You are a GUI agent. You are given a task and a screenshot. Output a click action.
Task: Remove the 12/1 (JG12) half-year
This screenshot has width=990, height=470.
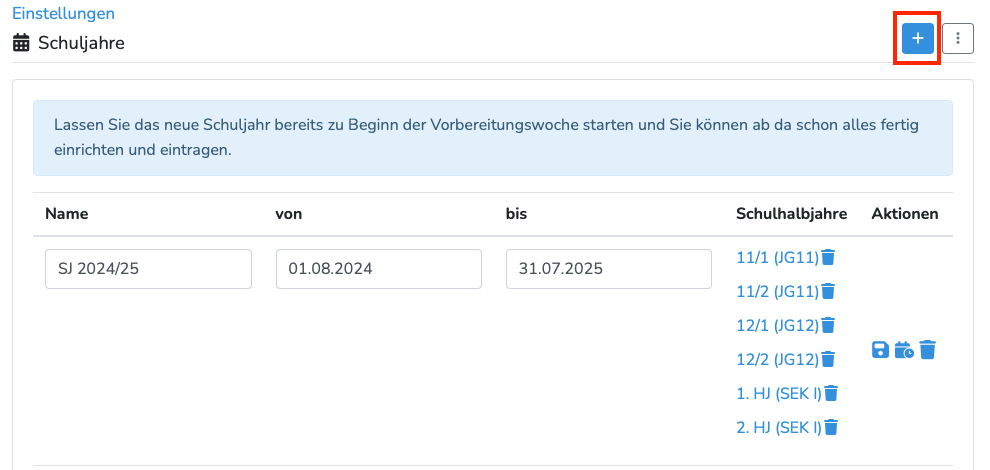point(828,326)
